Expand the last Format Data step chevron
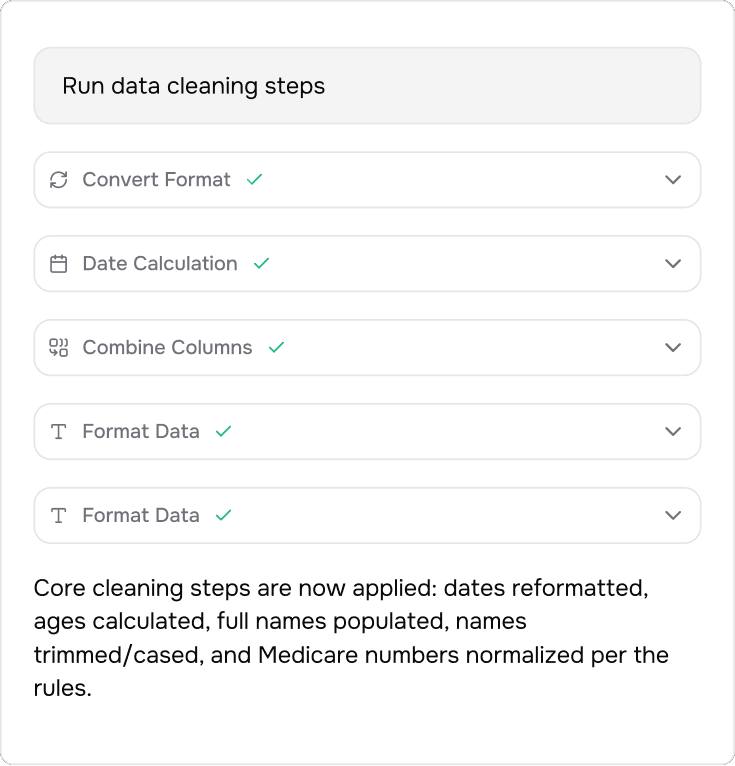 [x=673, y=516]
